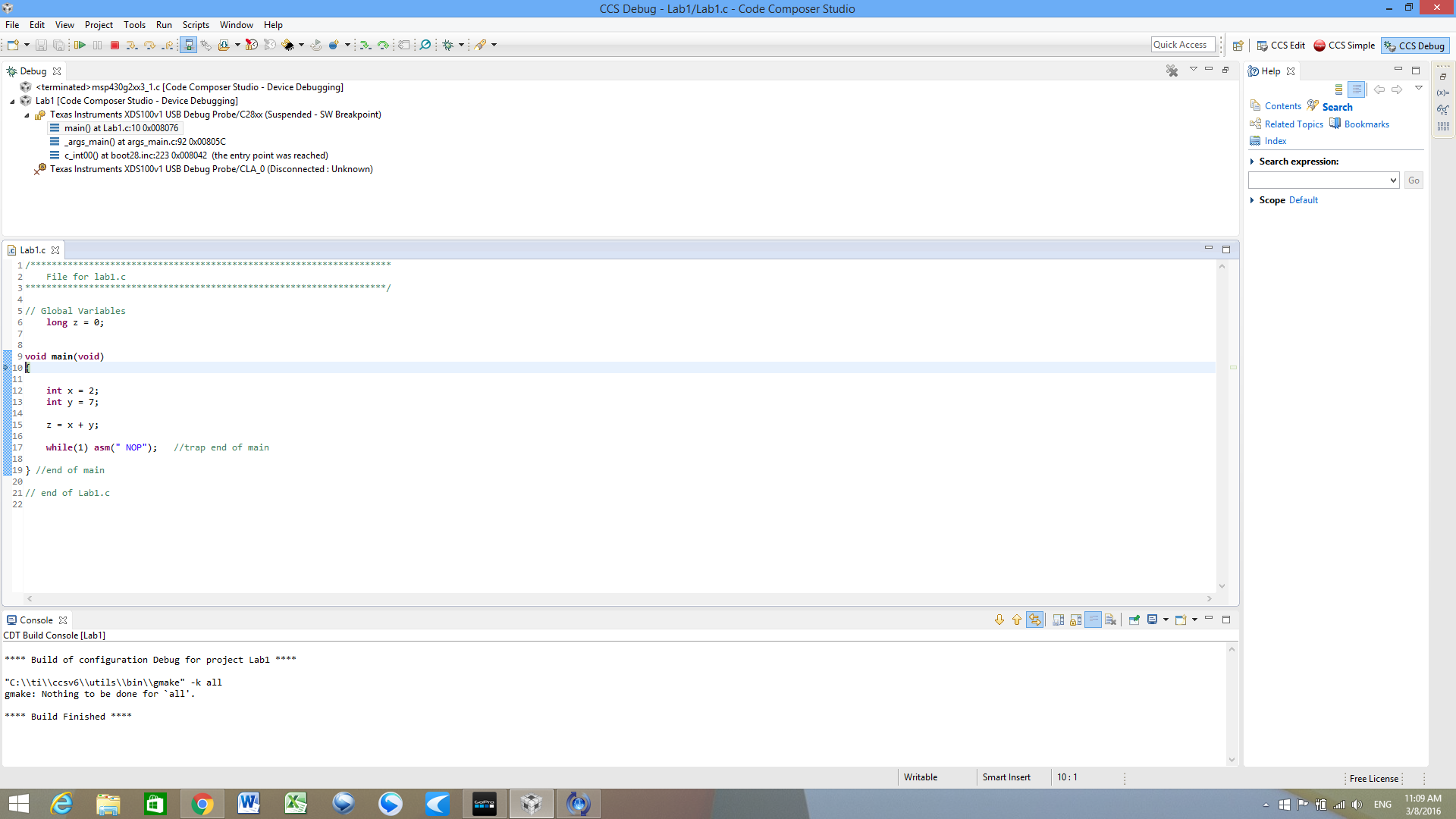
Task: Open the Scripts menu
Action: click(196, 25)
